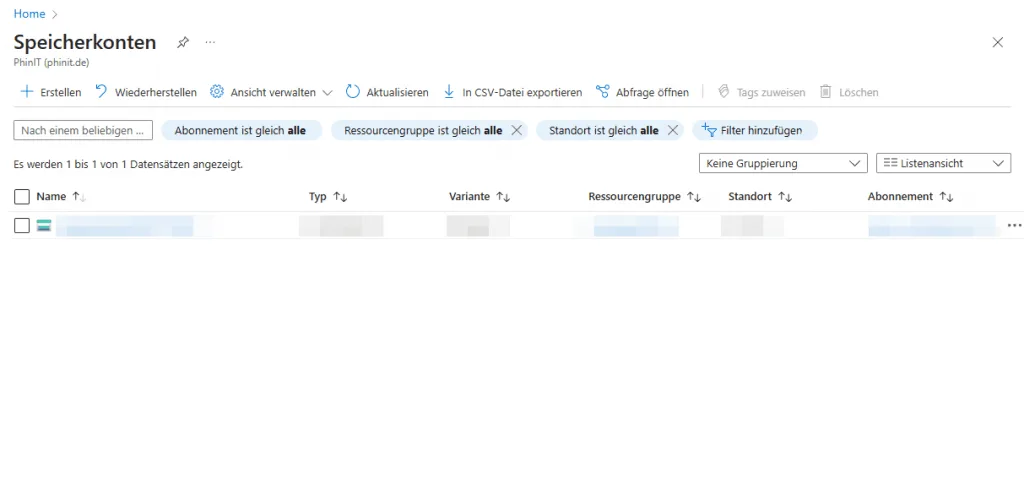Pin Speicherkonten page with pin icon

(x=182, y=43)
